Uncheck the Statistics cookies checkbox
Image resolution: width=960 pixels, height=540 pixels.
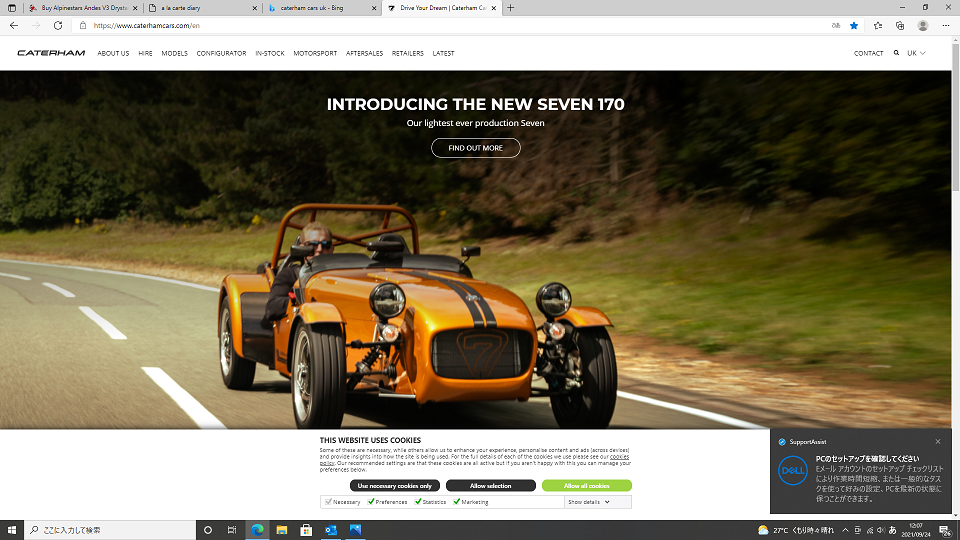pyautogui.click(x=418, y=501)
